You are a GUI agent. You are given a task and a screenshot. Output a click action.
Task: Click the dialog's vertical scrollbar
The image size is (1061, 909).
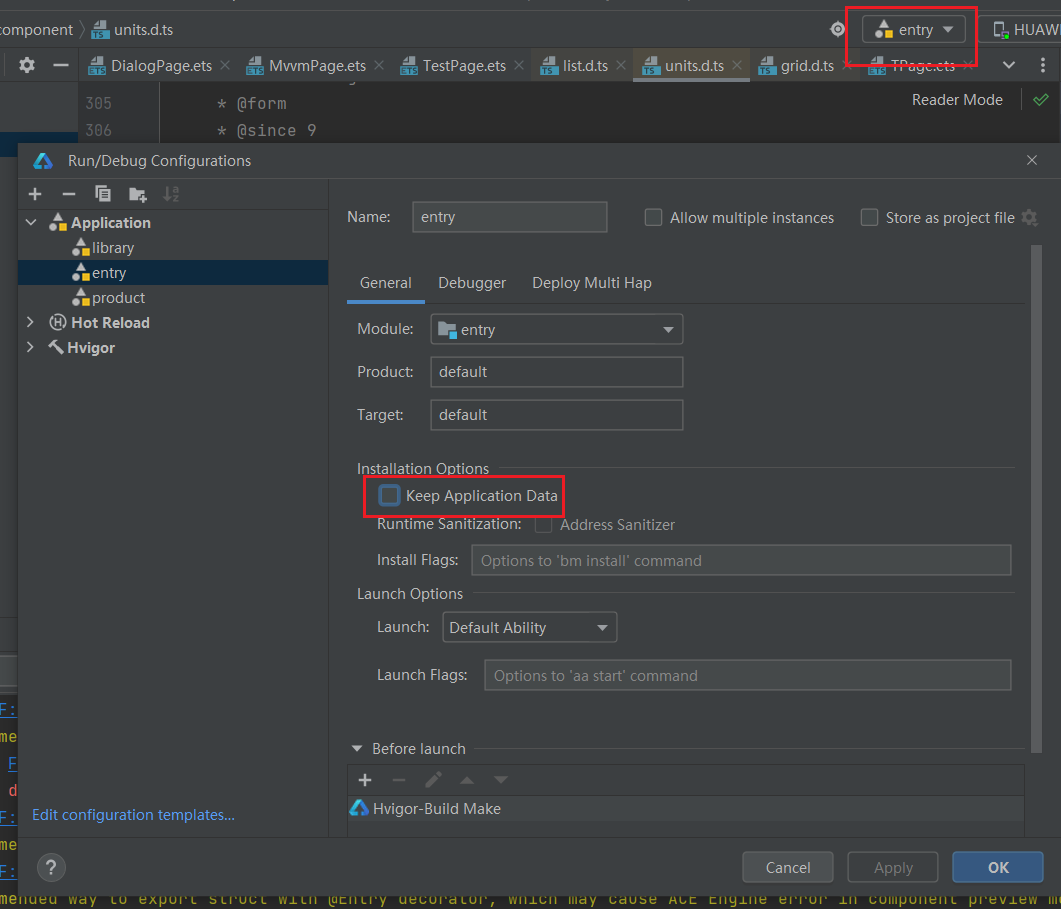tap(1036, 498)
